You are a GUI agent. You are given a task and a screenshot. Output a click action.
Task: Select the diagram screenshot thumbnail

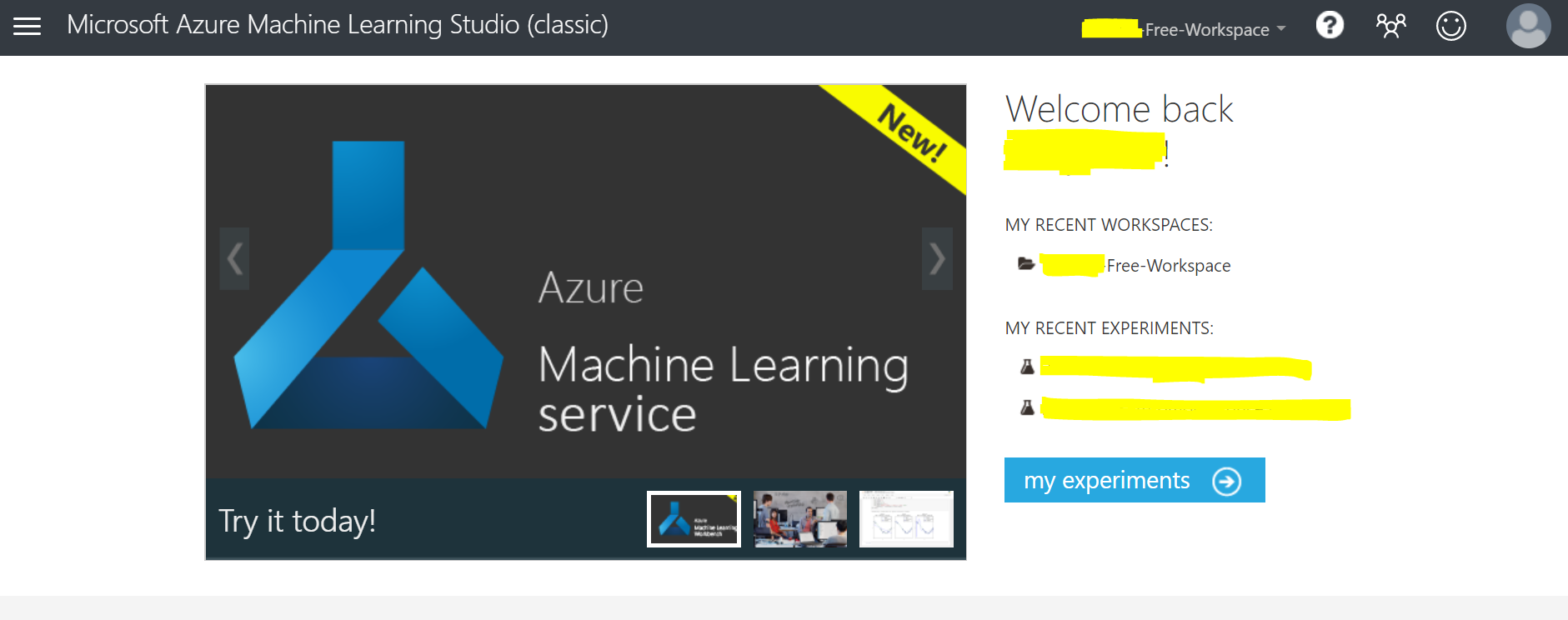coord(906,519)
